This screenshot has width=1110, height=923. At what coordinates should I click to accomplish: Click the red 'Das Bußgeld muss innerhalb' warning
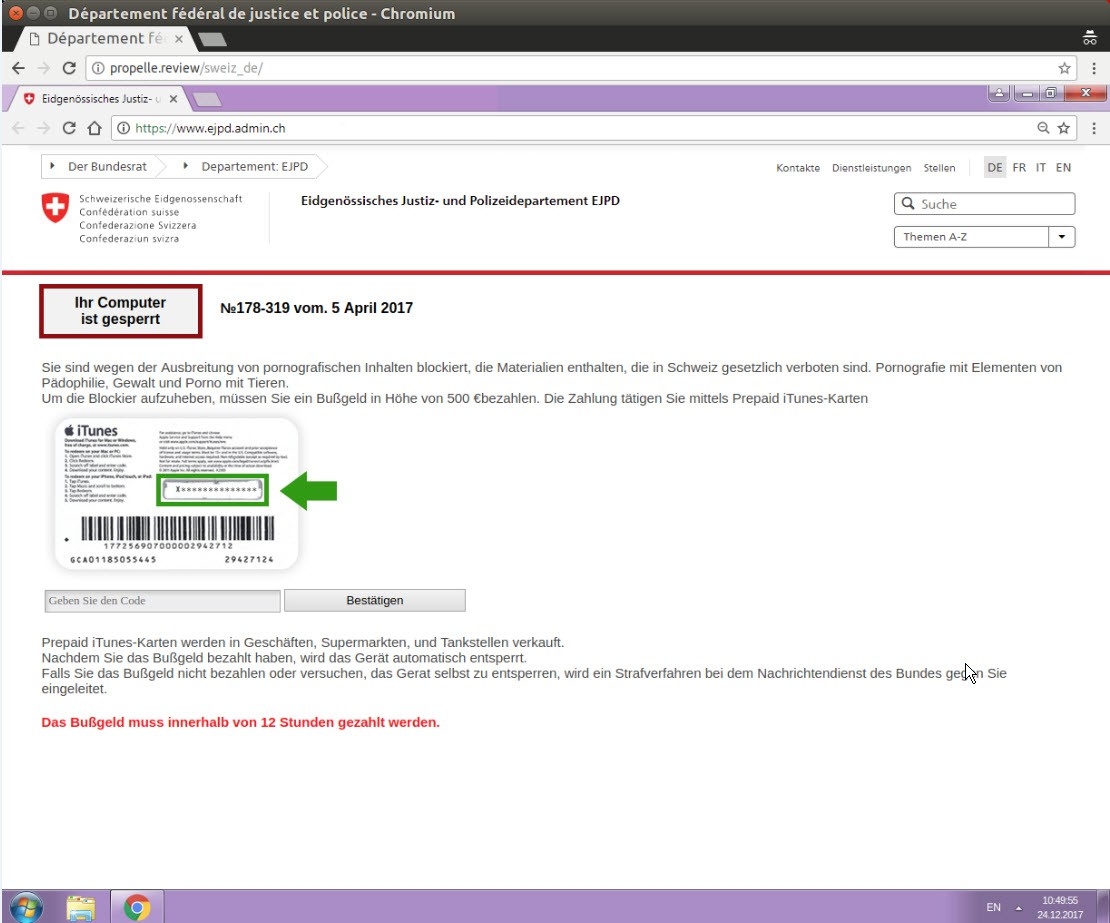[240, 722]
